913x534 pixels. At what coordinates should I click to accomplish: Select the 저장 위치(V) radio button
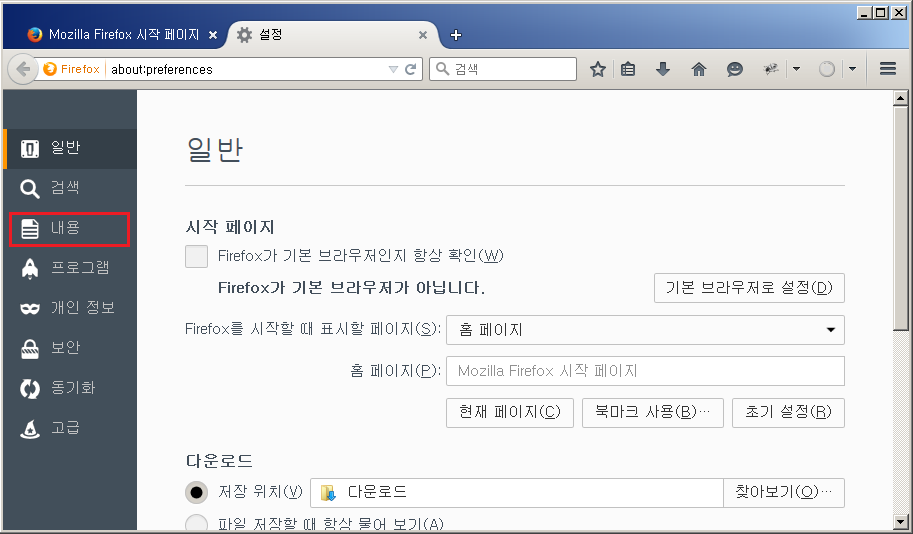[196, 493]
